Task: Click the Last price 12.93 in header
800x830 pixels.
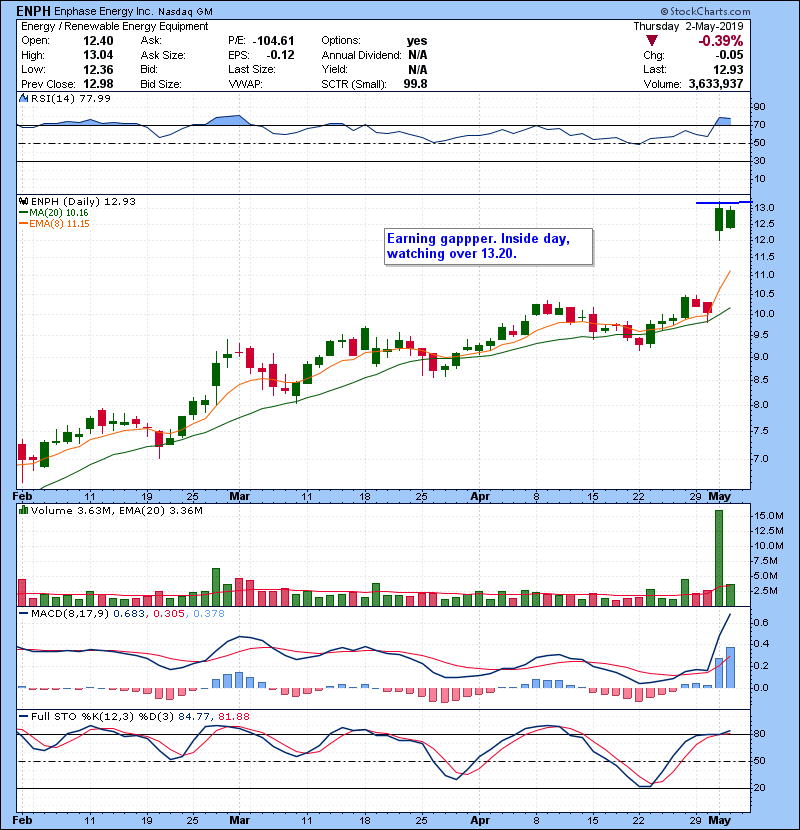Action: pyautogui.click(x=728, y=69)
